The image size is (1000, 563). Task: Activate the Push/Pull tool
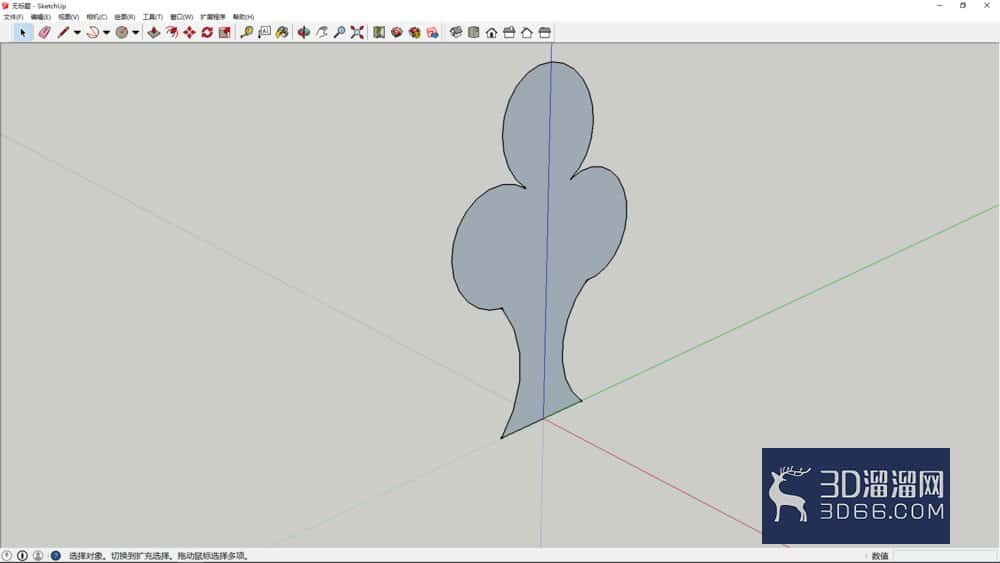[154, 33]
